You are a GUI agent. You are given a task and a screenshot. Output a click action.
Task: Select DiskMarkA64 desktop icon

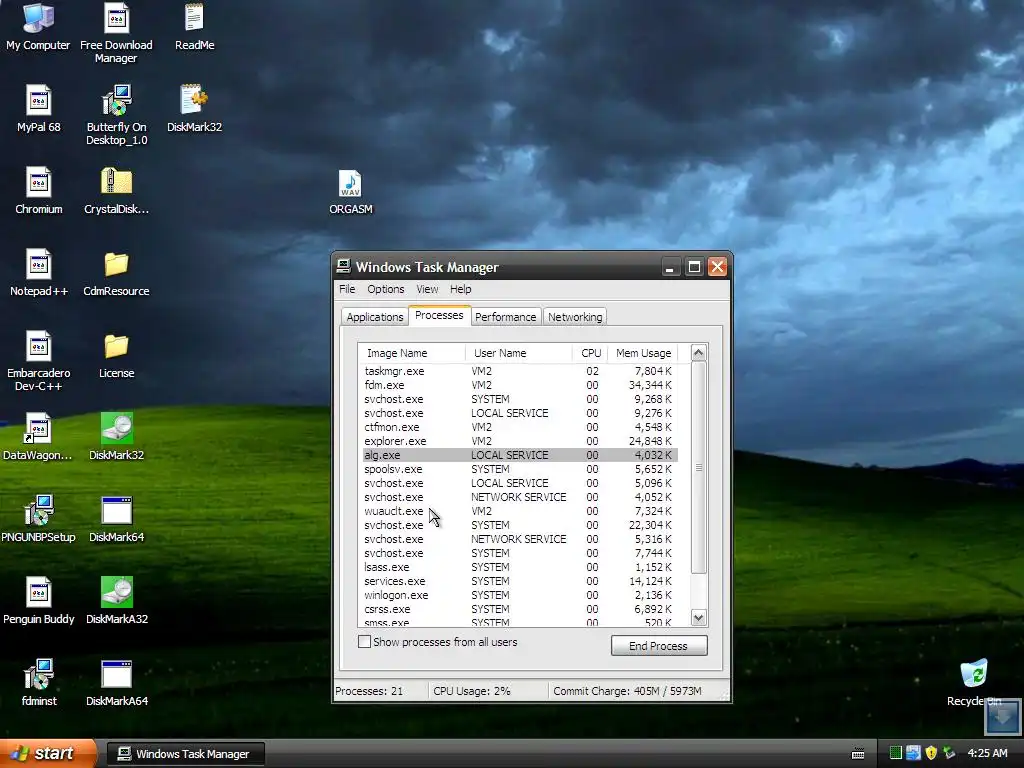pyautogui.click(x=116, y=682)
